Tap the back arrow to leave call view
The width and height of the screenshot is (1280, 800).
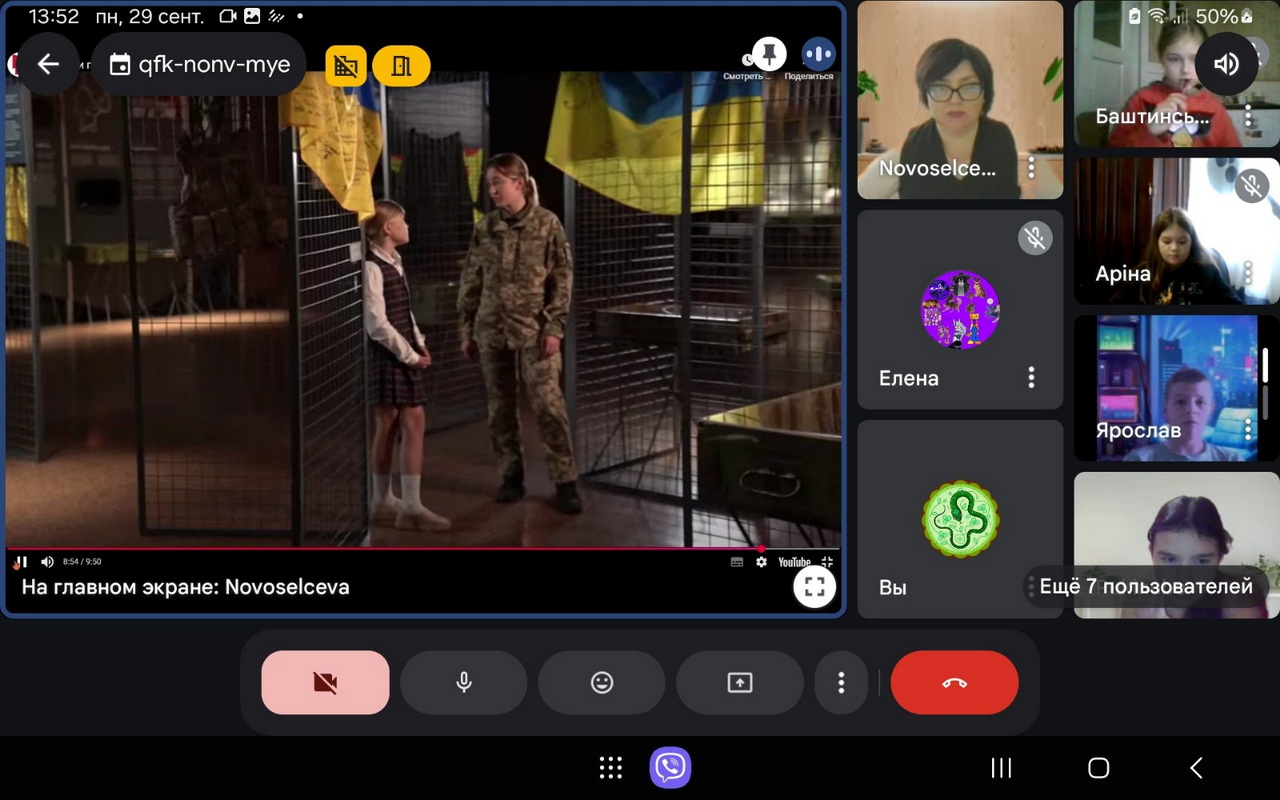[48, 65]
